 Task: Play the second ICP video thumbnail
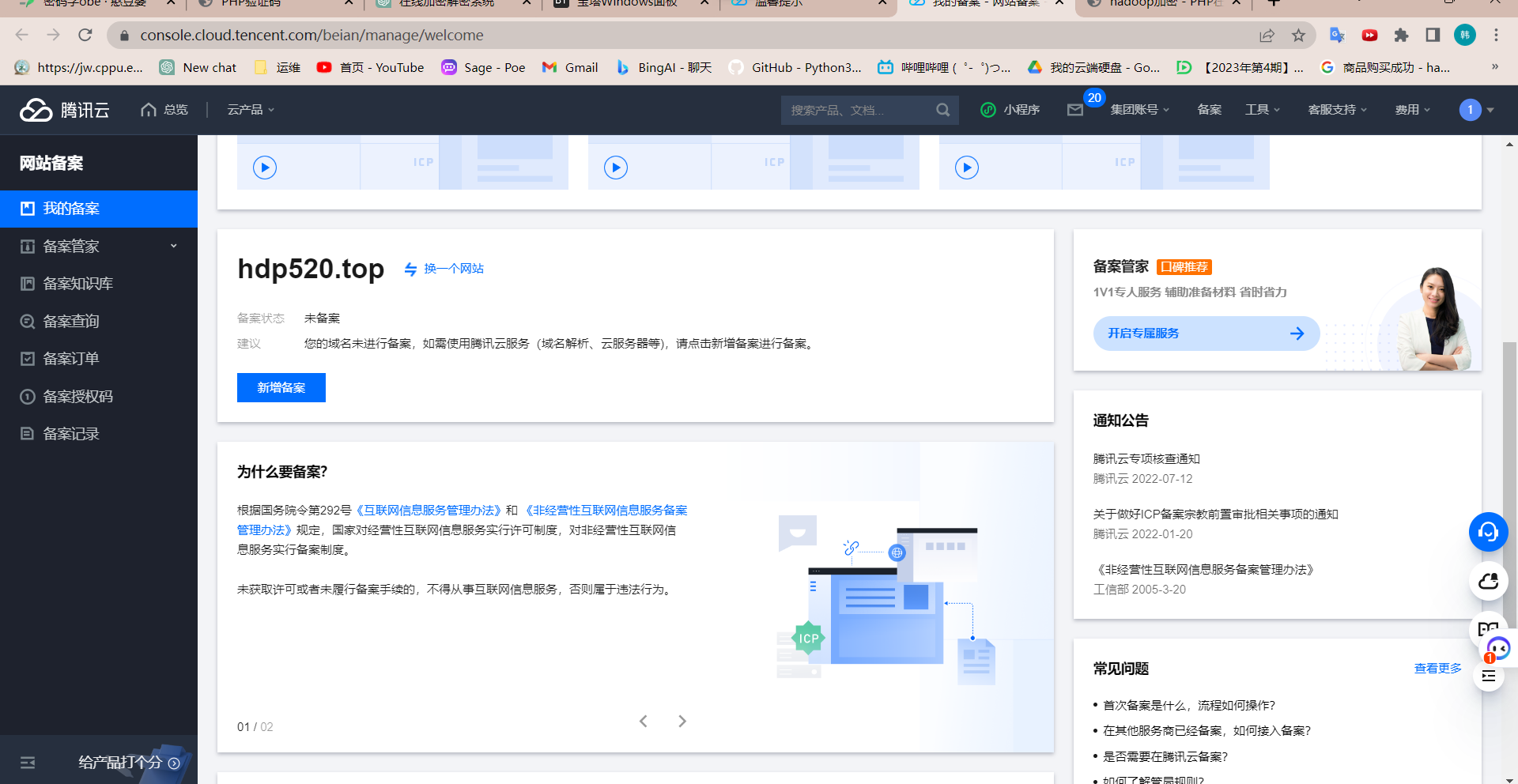[x=616, y=168]
